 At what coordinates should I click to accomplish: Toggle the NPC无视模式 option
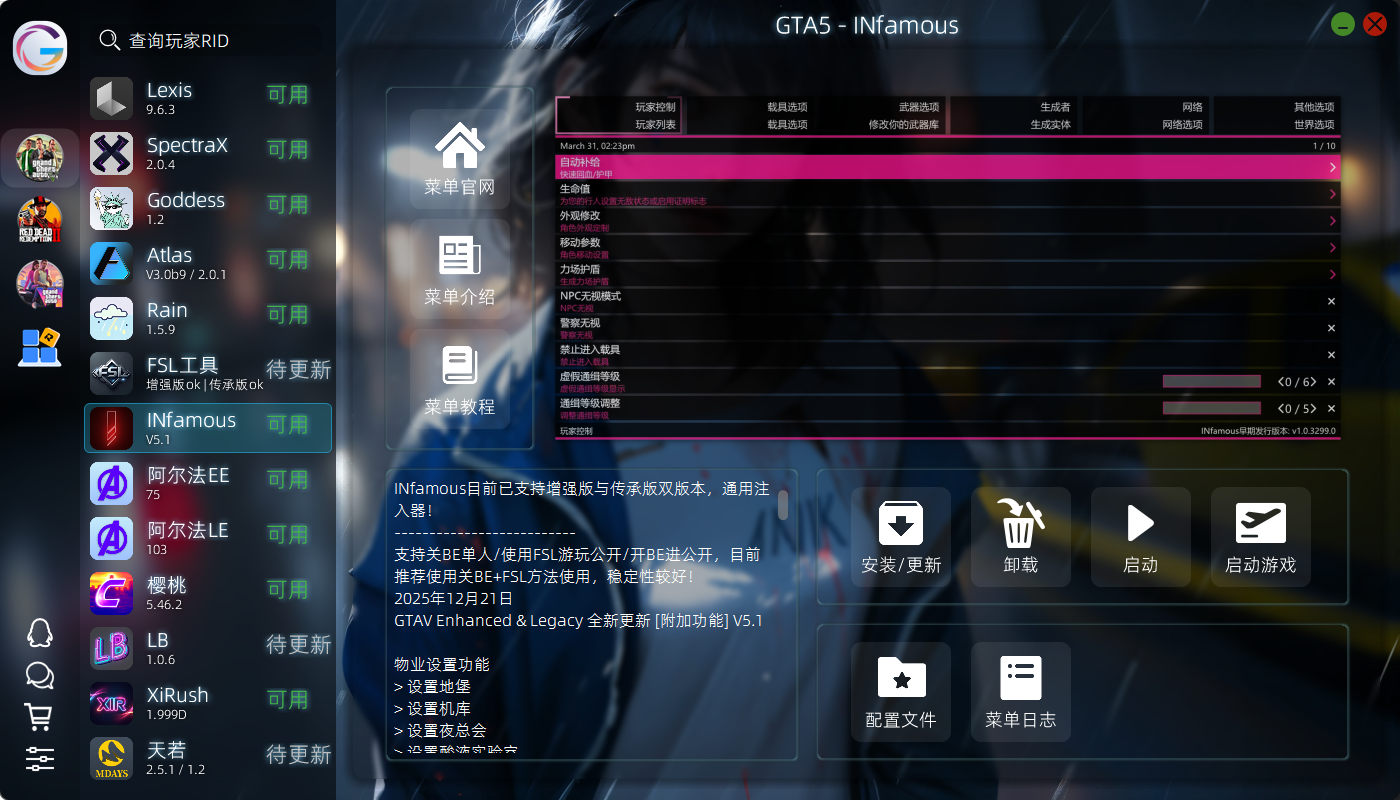pyautogui.click(x=1331, y=301)
